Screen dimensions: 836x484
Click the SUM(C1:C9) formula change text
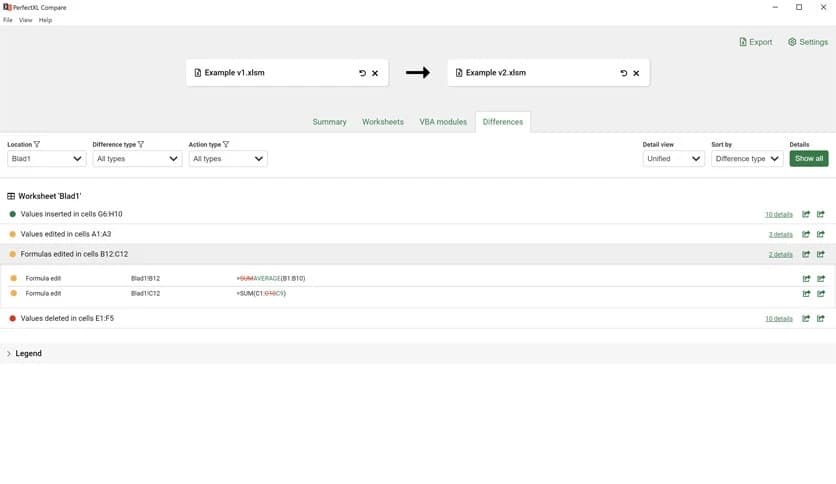click(x=261, y=293)
